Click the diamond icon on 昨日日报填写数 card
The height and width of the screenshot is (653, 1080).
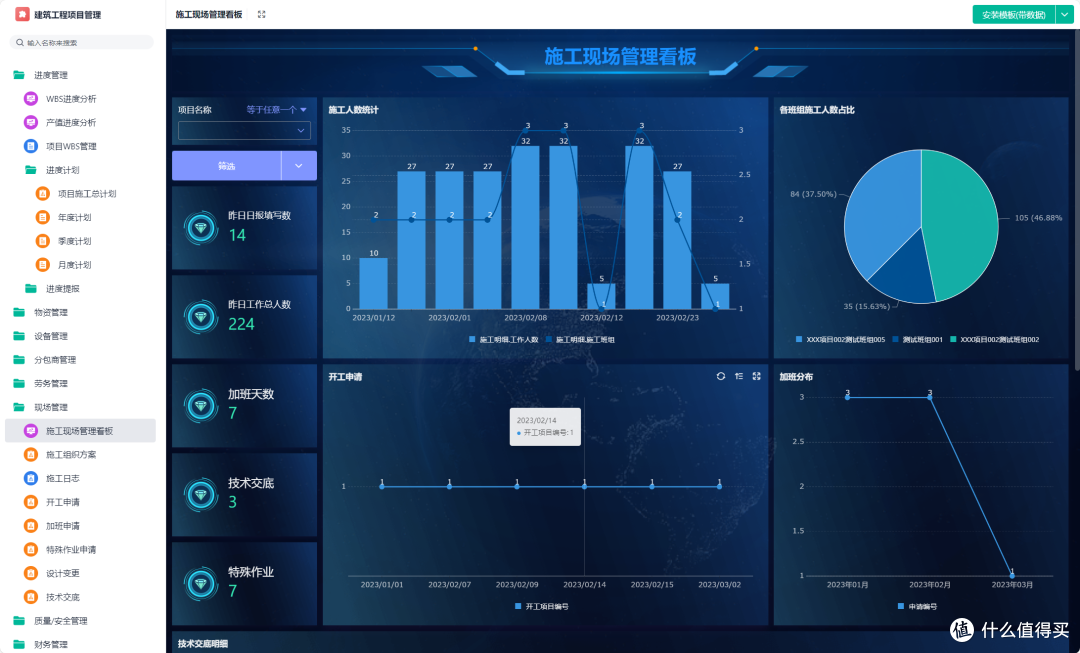pos(201,227)
